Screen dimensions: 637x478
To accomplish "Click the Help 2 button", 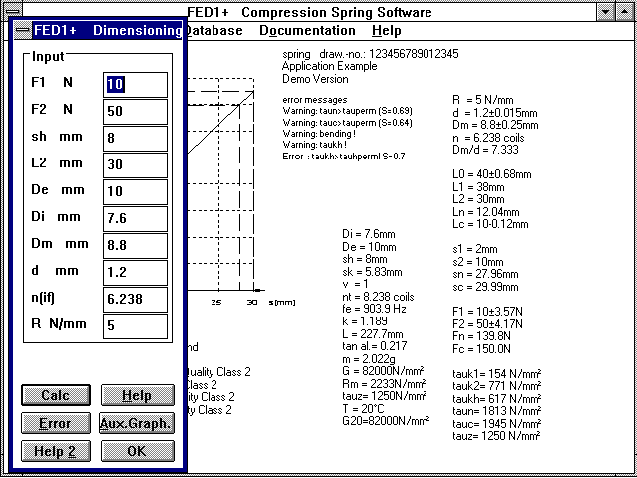I will point(55,450).
